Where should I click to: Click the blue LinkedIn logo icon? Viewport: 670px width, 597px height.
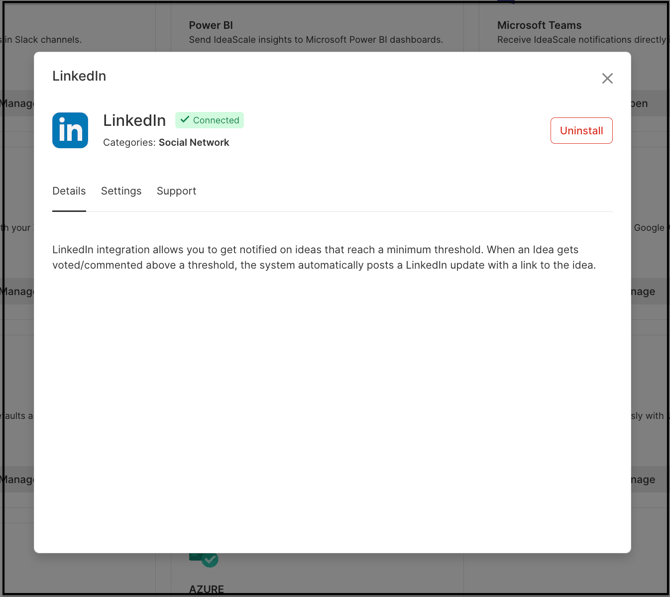(x=70, y=131)
